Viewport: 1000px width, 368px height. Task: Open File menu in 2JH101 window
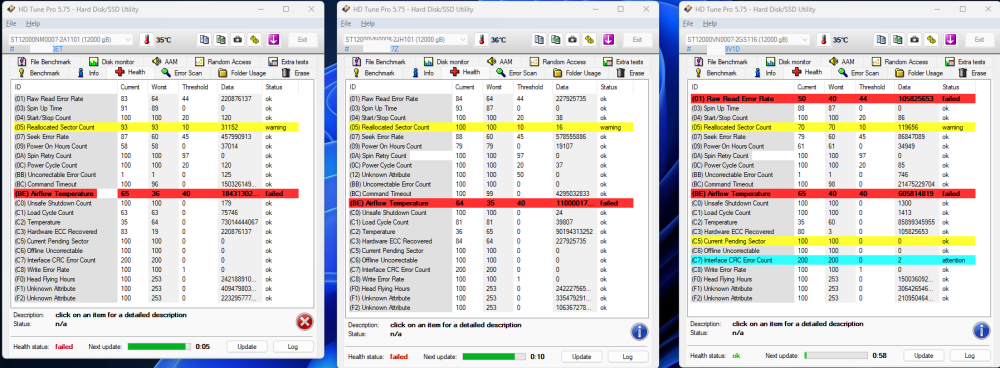coord(346,24)
